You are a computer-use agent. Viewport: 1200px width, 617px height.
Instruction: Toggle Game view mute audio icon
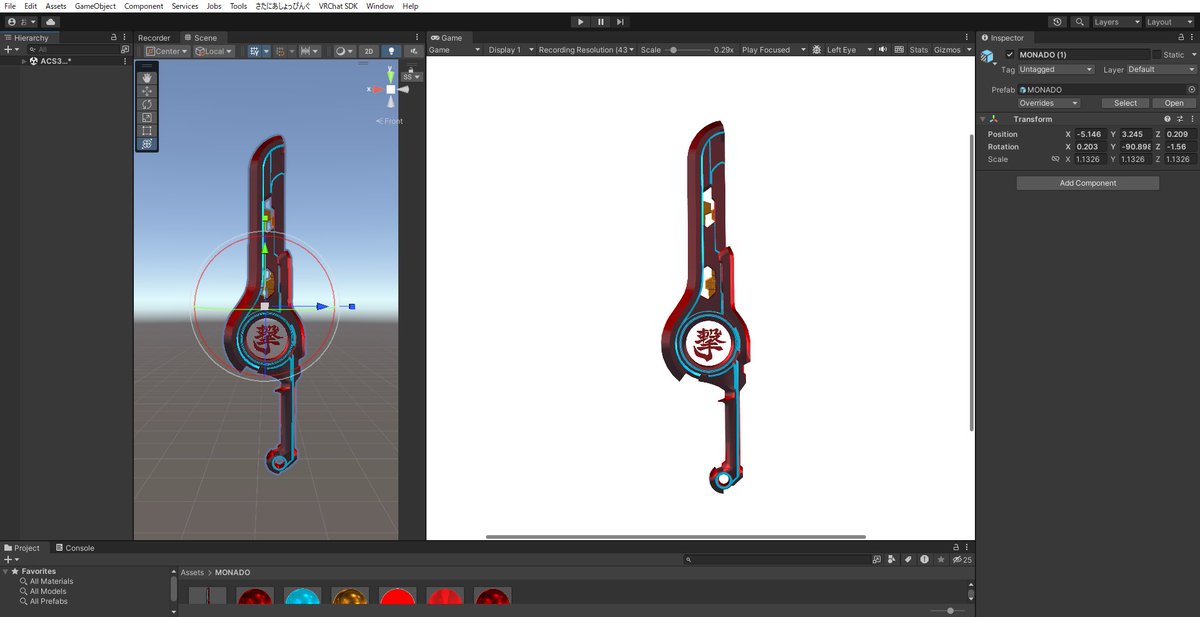coord(883,50)
